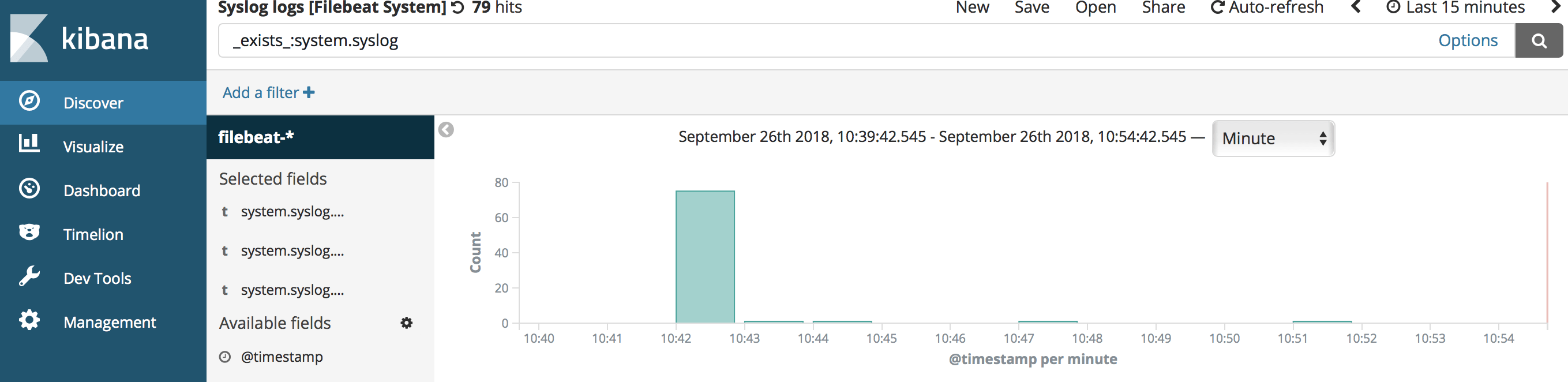This screenshot has width=1568, height=382.
Task: Click the Options link in search bar
Action: 1468,40
